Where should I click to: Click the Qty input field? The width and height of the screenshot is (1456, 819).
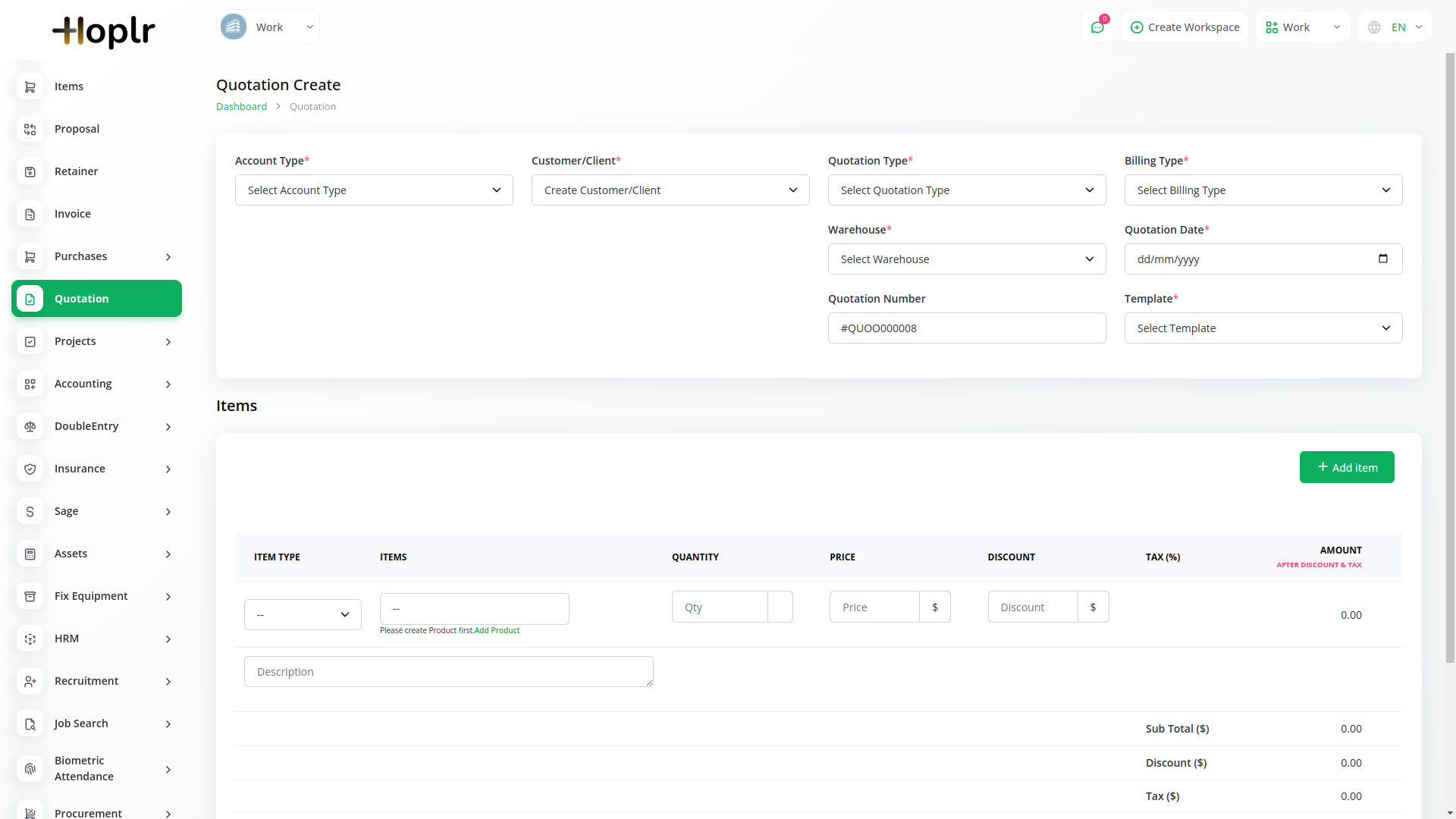(720, 607)
